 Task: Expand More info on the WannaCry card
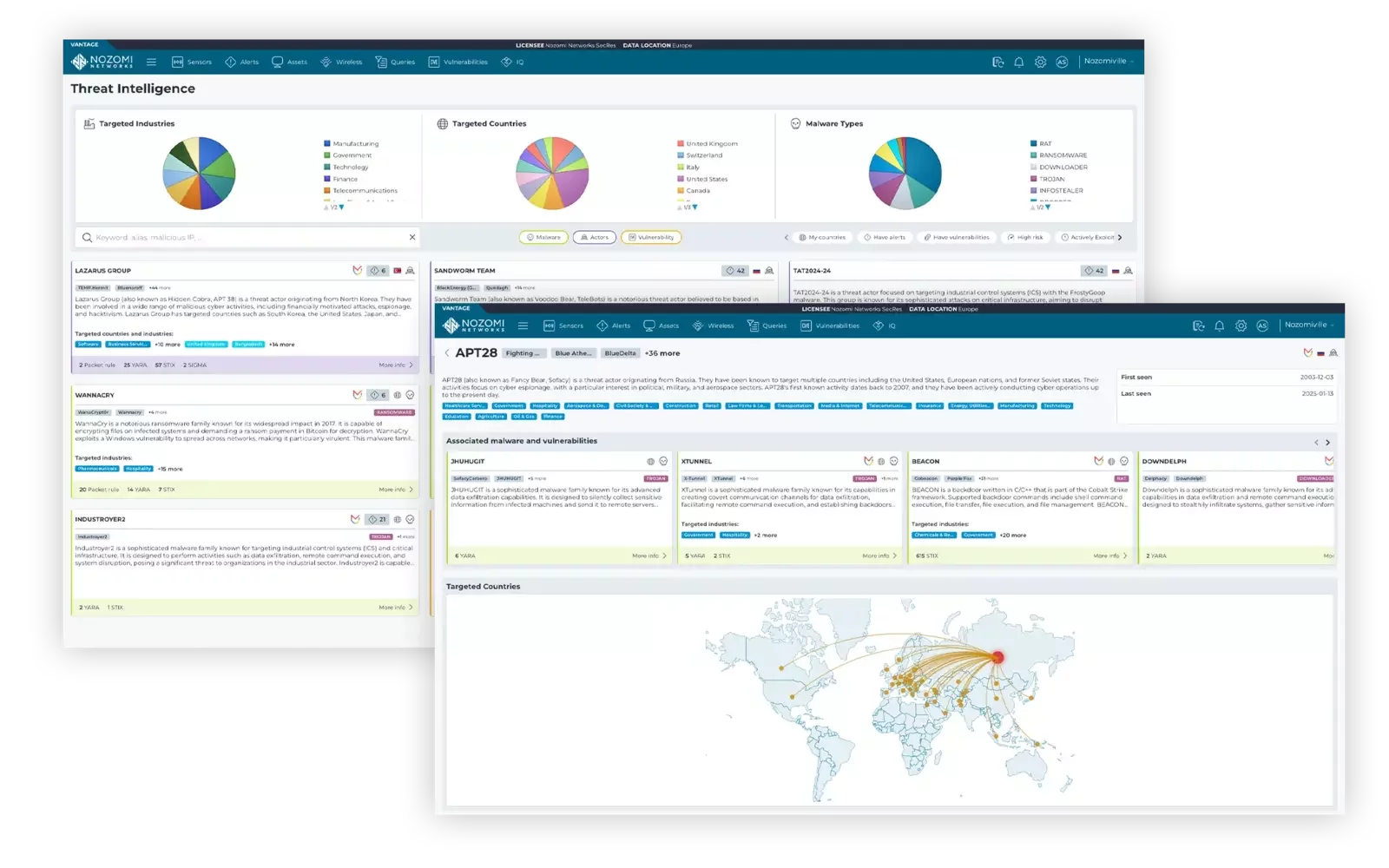tap(396, 490)
